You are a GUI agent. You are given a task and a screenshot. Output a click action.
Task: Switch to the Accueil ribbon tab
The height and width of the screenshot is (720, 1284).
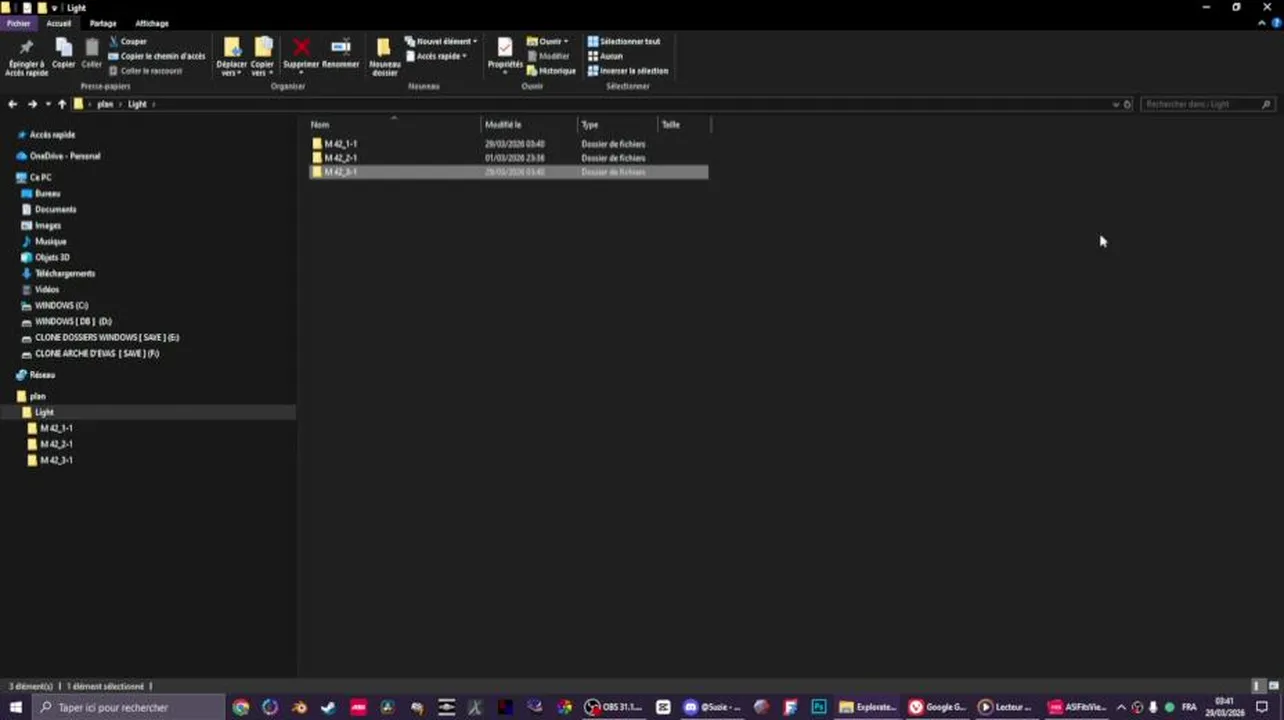[58, 23]
